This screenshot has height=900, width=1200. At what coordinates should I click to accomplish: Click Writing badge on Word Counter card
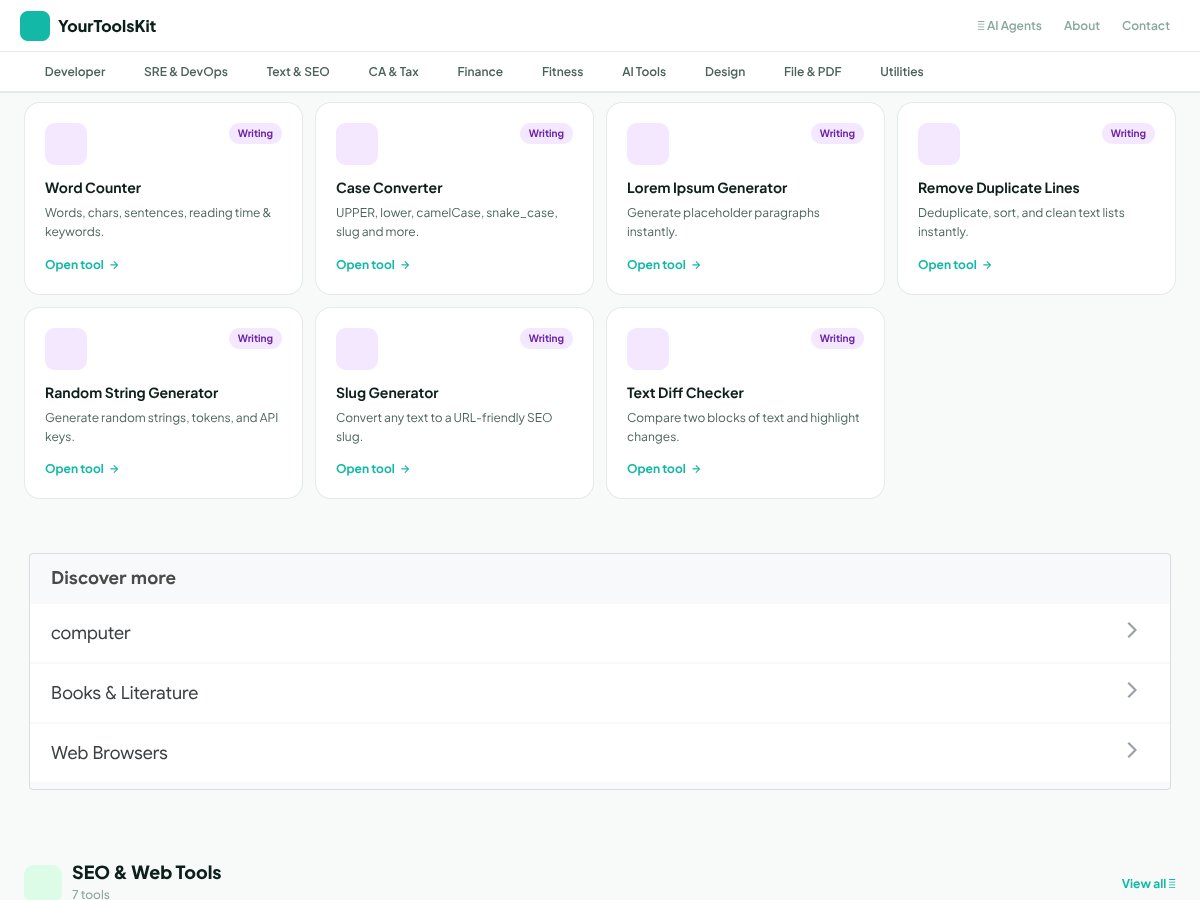click(x=255, y=133)
